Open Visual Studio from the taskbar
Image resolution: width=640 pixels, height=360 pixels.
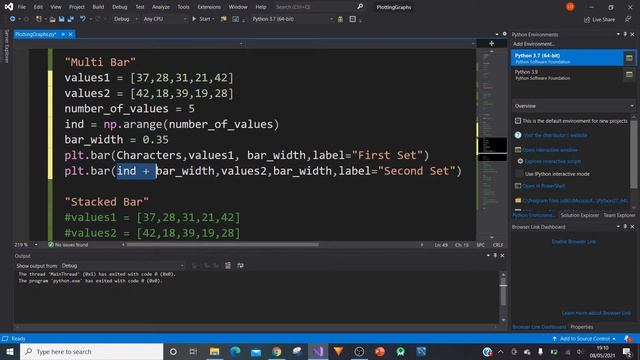[318, 351]
